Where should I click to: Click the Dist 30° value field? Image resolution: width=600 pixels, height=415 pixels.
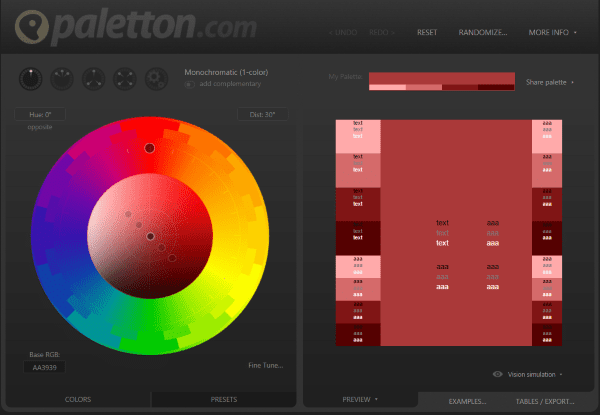[262, 114]
